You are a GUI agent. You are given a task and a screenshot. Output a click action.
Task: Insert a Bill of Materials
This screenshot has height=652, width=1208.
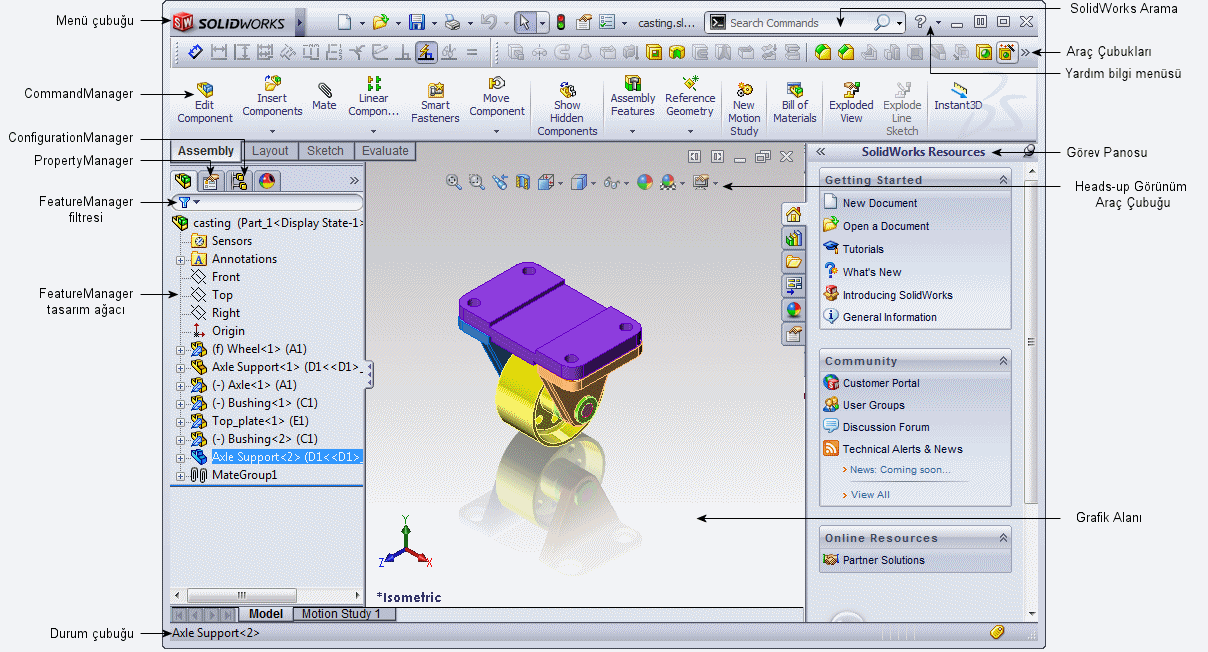795,104
